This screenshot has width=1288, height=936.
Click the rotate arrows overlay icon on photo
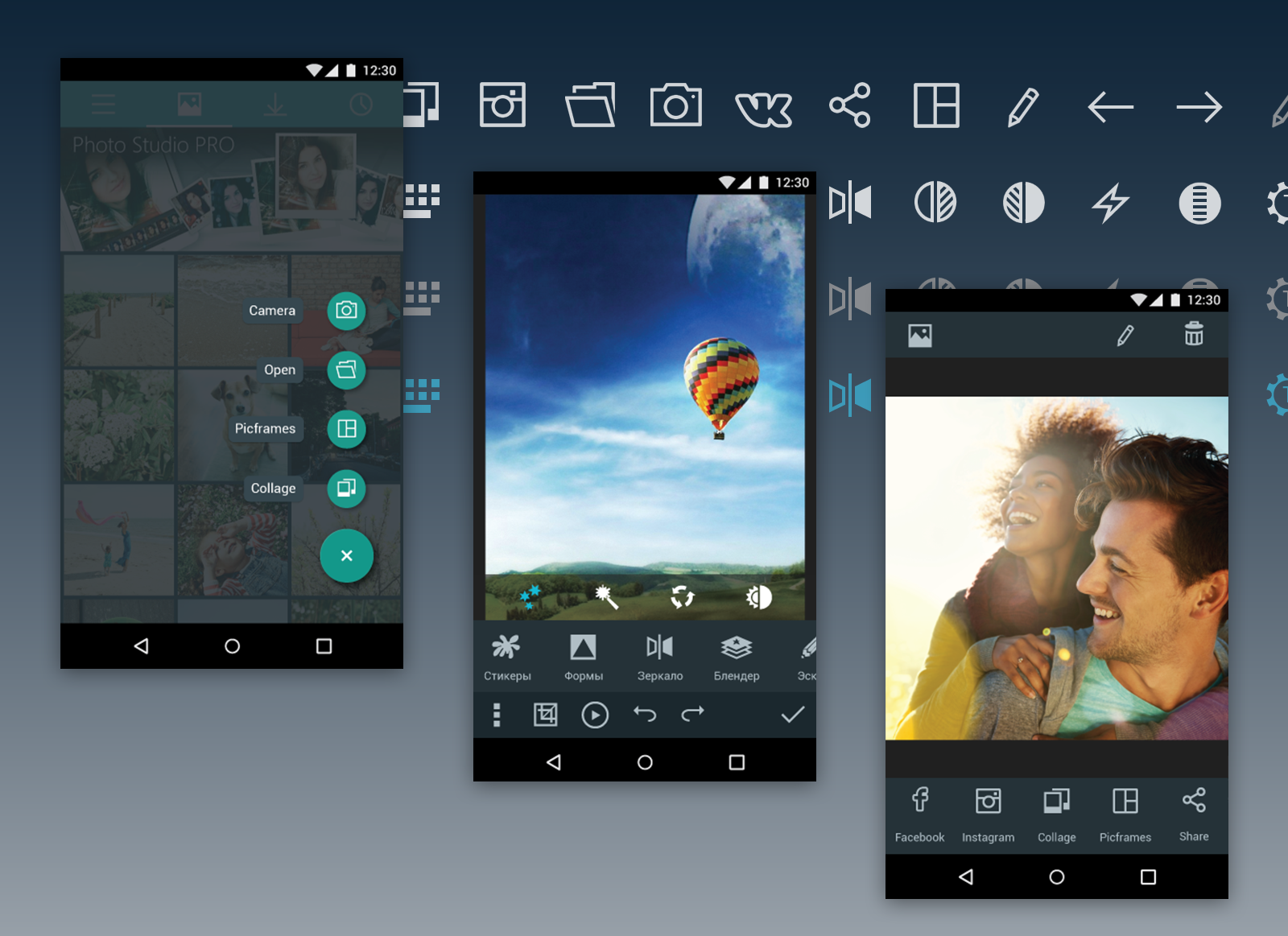[683, 597]
